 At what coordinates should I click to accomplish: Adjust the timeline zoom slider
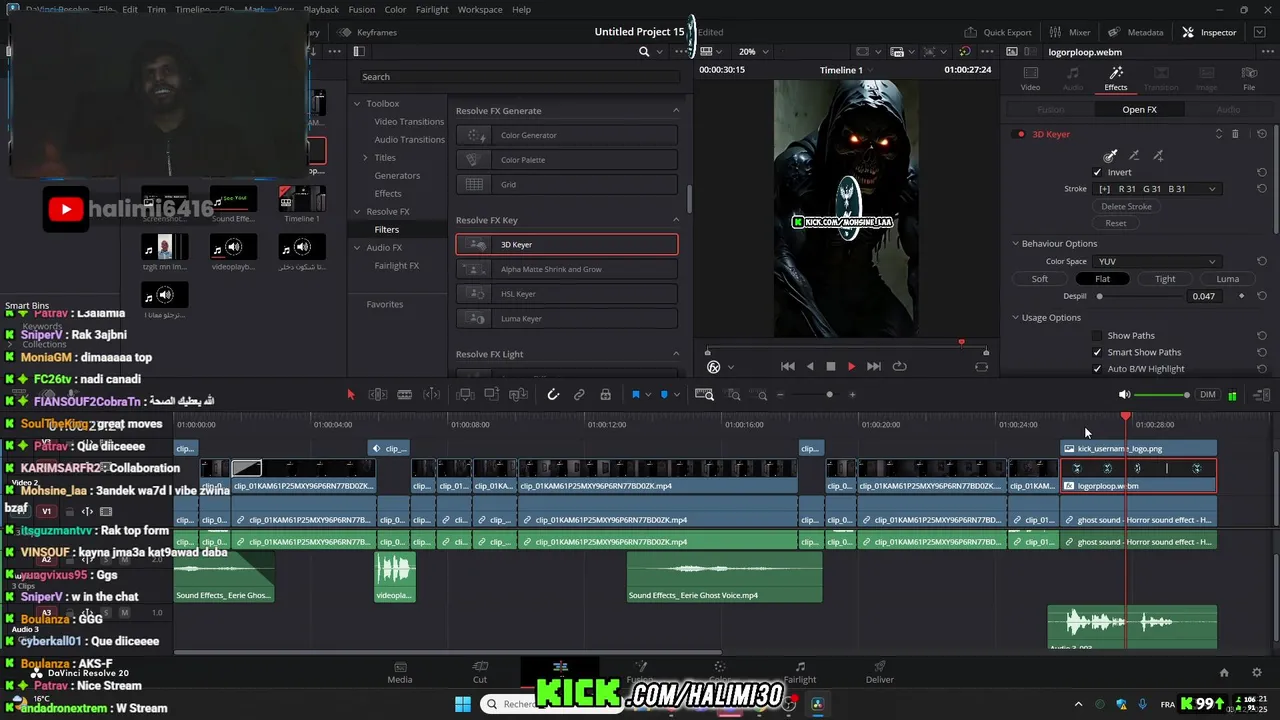pyautogui.click(x=829, y=395)
